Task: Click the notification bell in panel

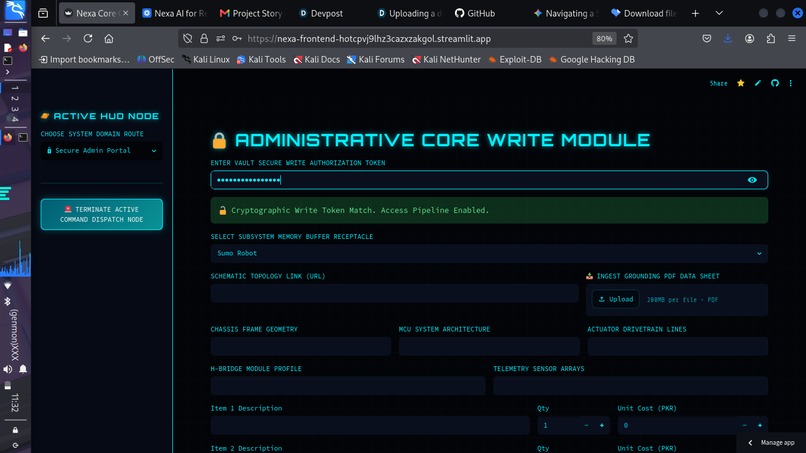Action: (x=23, y=369)
